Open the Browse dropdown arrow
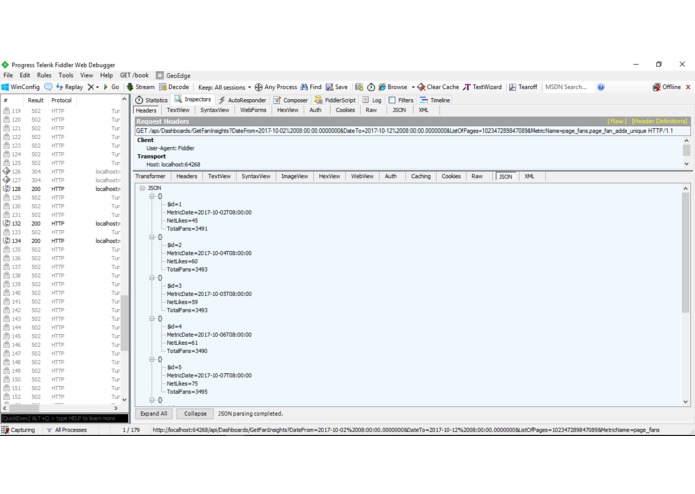 click(413, 87)
